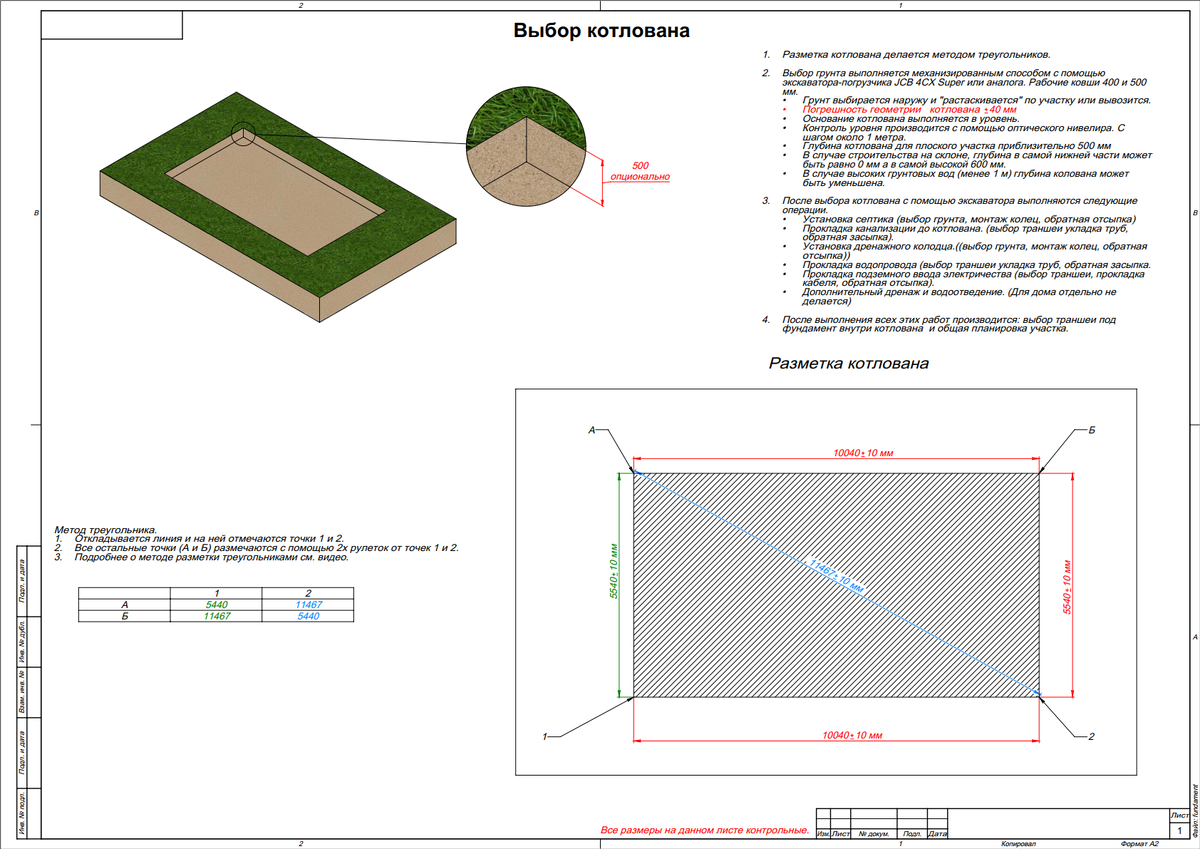
Task: Click the bullet "Прокладка водопровода"
Action: click(x=976, y=265)
